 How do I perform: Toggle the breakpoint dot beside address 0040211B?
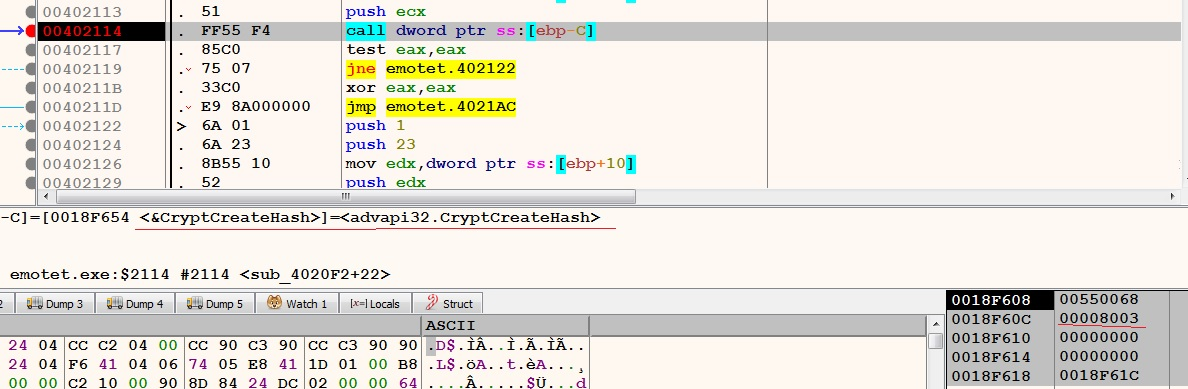pyautogui.click(x=30, y=88)
